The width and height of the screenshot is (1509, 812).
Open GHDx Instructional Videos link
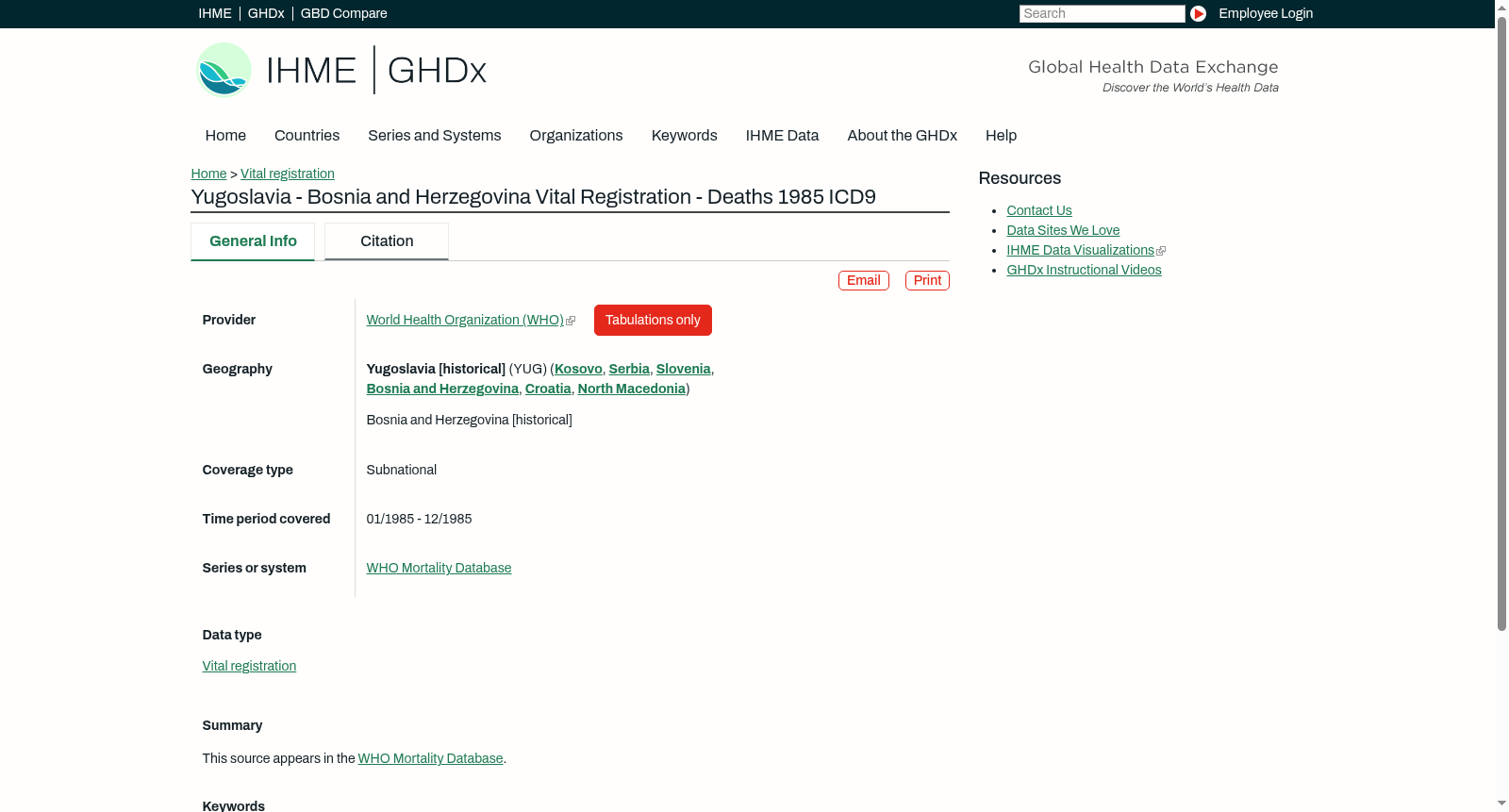click(x=1084, y=271)
